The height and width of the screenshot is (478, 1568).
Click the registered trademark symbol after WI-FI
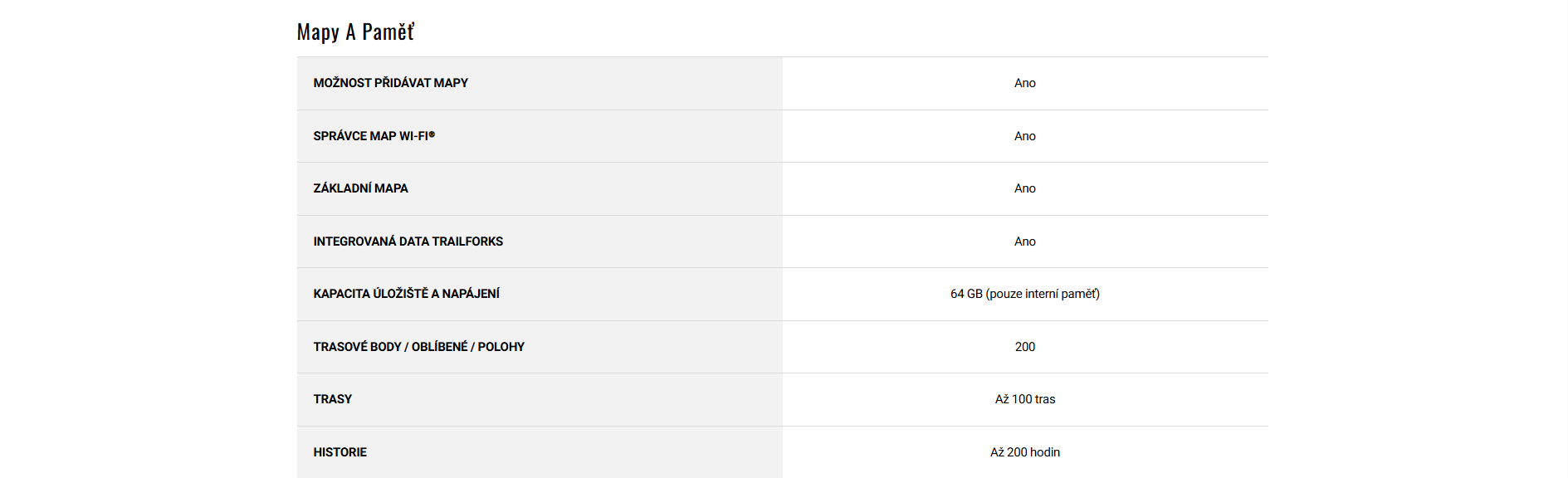pyautogui.click(x=432, y=134)
